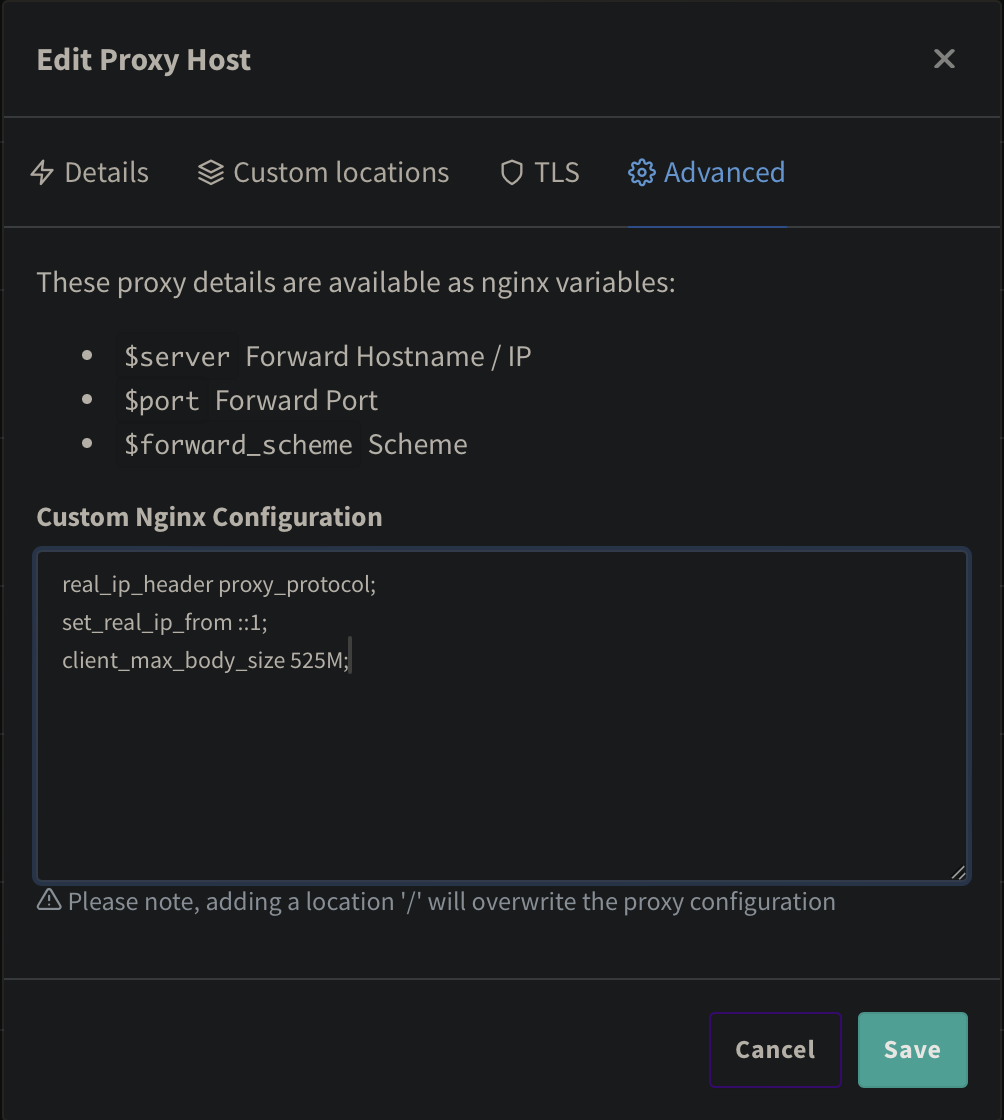Click the lightning bolt icon beside Details
1004x1120 pixels.
coord(42,173)
